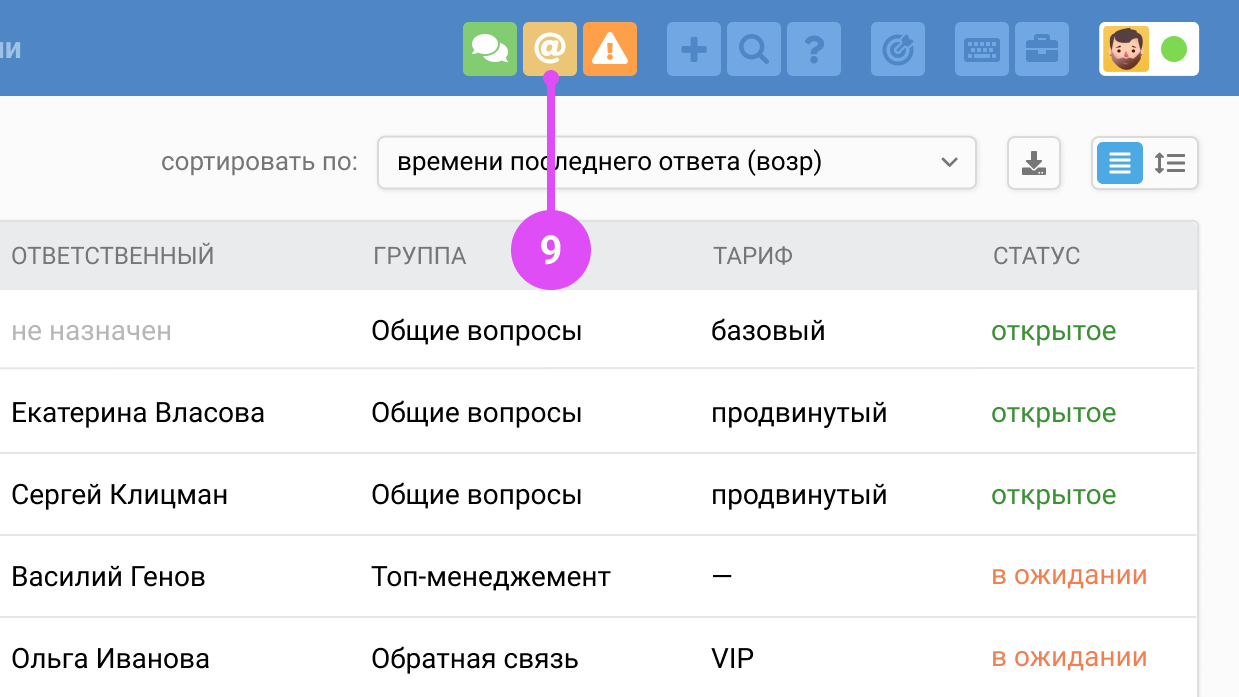
Task: Open the sort by dropdown
Action: tap(676, 163)
